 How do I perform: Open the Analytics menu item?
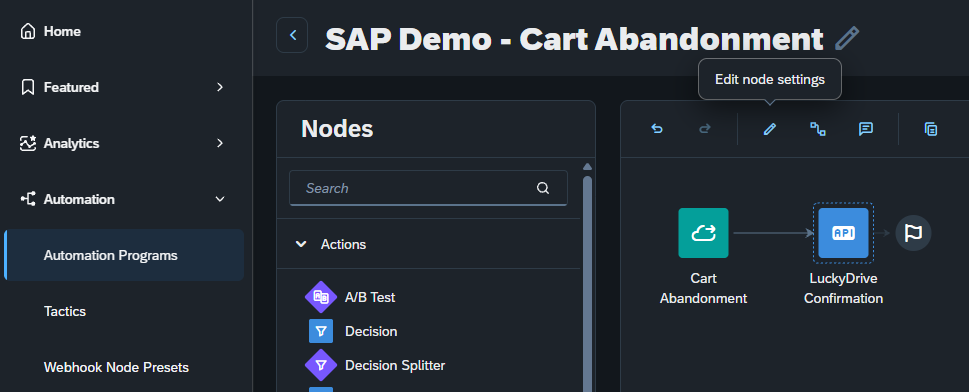(71, 143)
